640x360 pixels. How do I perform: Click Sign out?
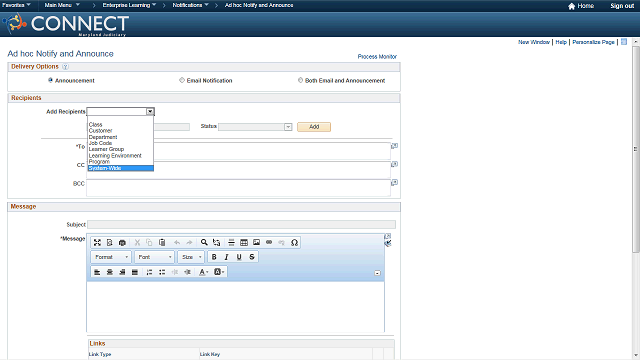coord(622,6)
